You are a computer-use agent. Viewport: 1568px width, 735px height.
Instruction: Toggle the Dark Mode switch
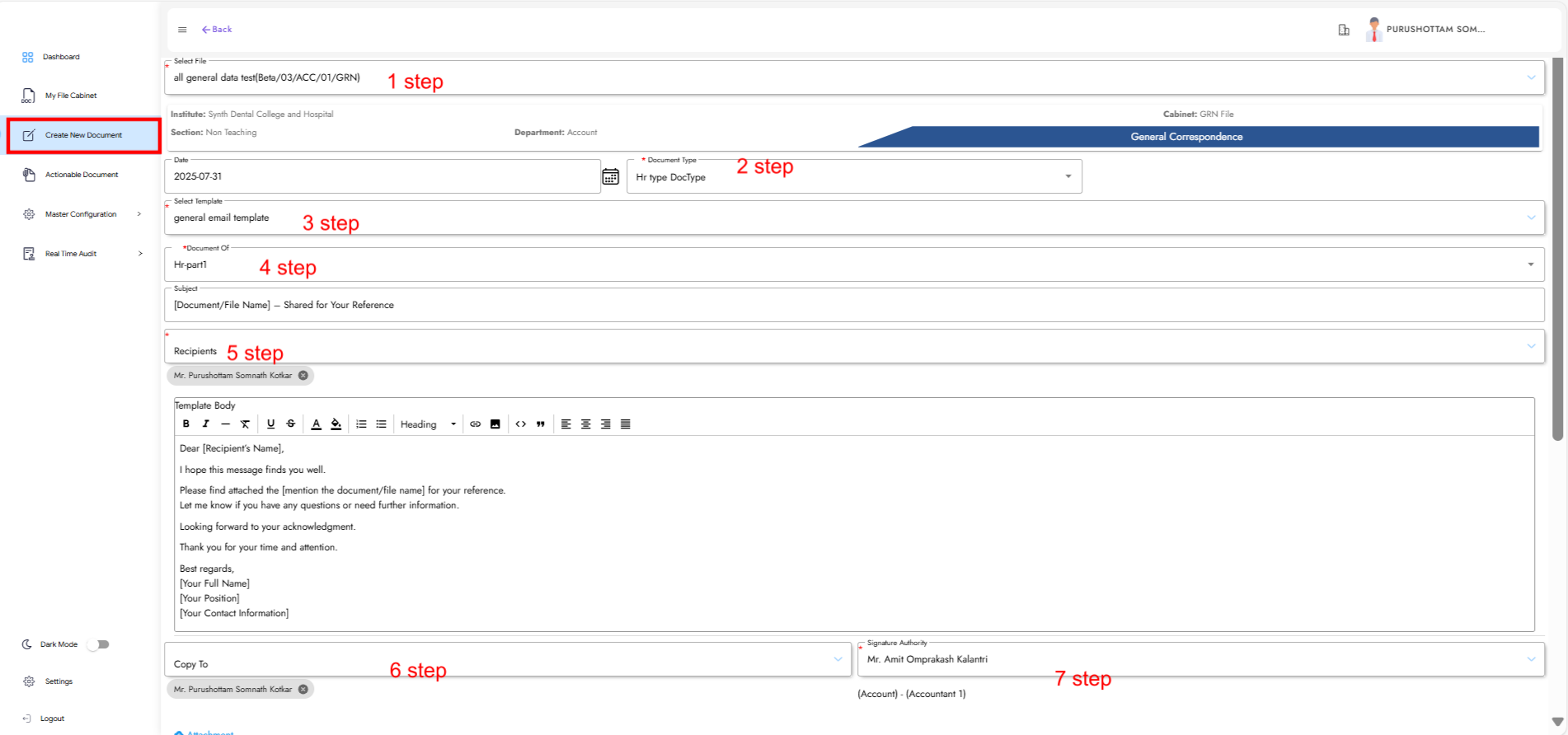click(98, 644)
